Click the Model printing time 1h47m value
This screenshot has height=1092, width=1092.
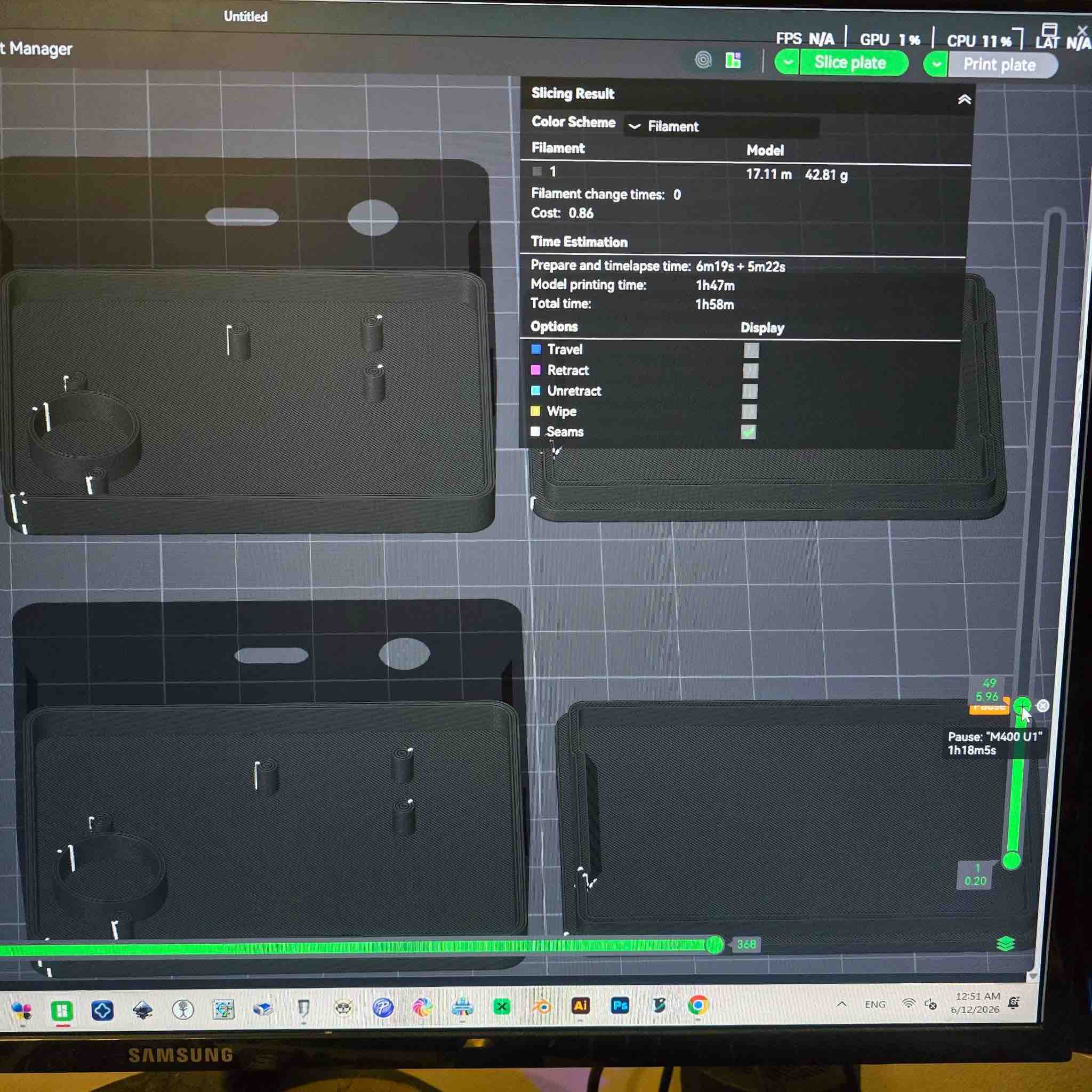pyautogui.click(x=715, y=285)
